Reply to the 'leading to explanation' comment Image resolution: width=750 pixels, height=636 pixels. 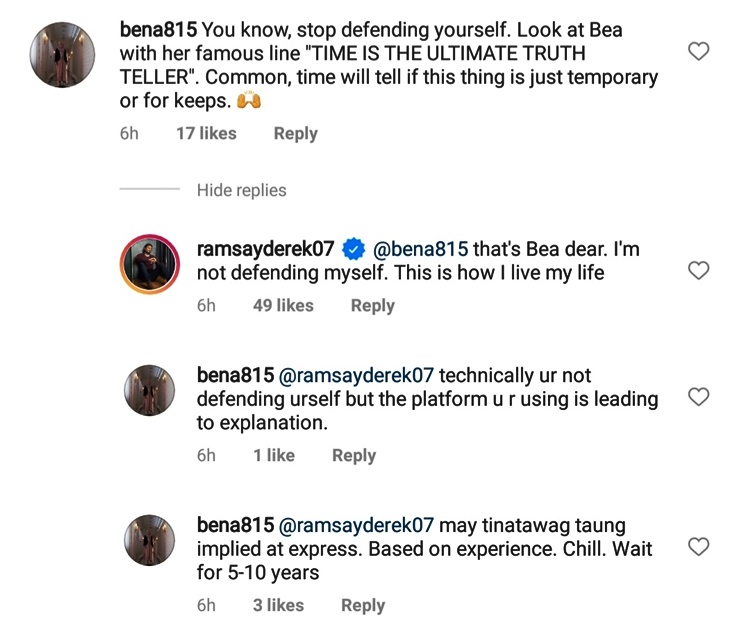tap(353, 455)
